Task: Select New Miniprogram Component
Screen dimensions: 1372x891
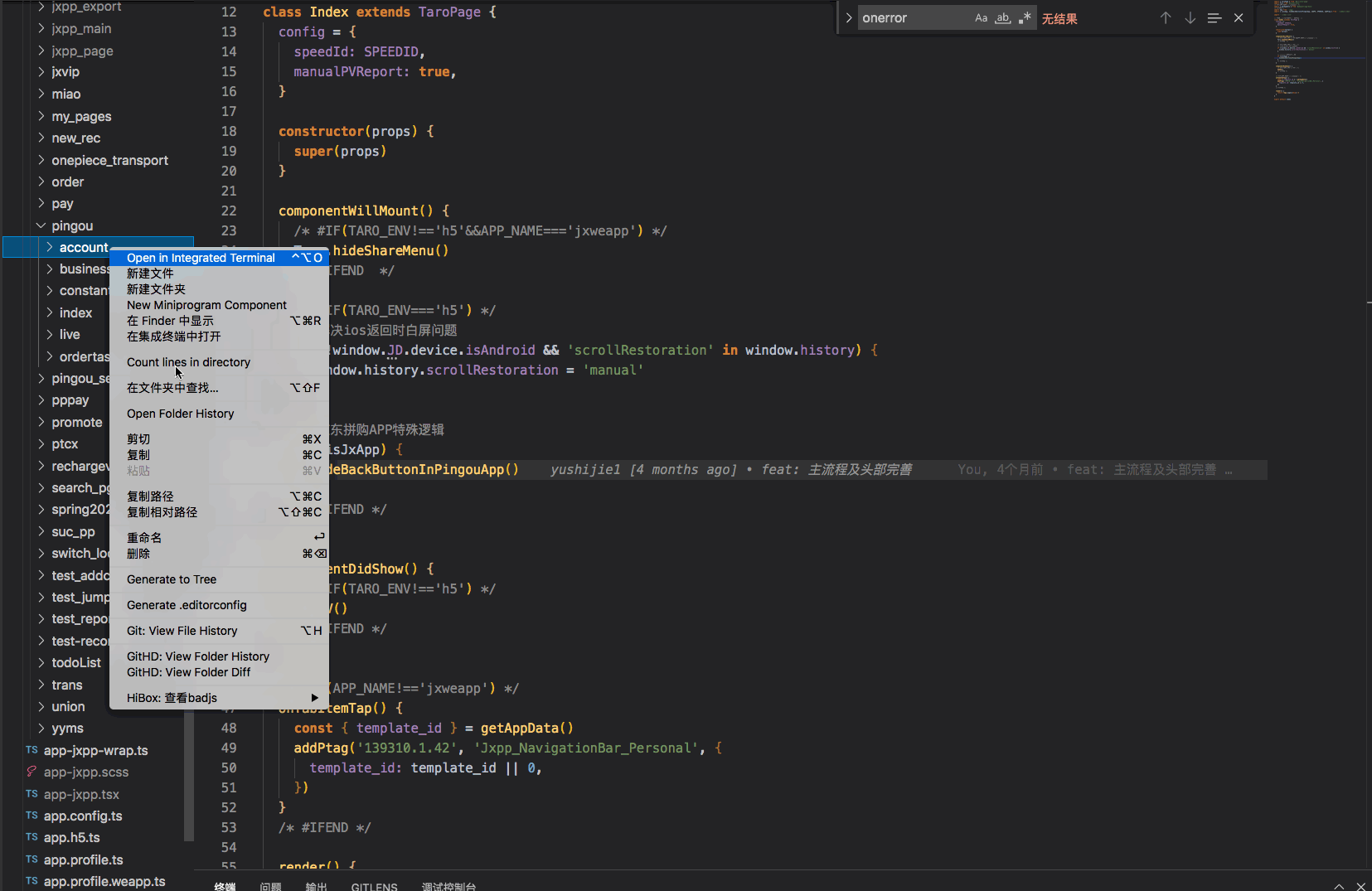Action: pyautogui.click(x=220, y=305)
